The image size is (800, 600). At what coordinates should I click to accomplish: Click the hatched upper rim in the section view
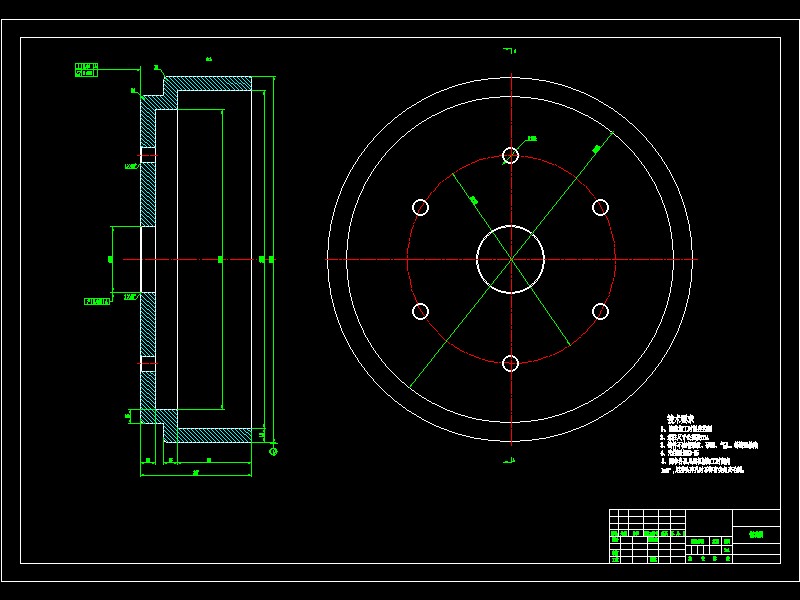208,84
